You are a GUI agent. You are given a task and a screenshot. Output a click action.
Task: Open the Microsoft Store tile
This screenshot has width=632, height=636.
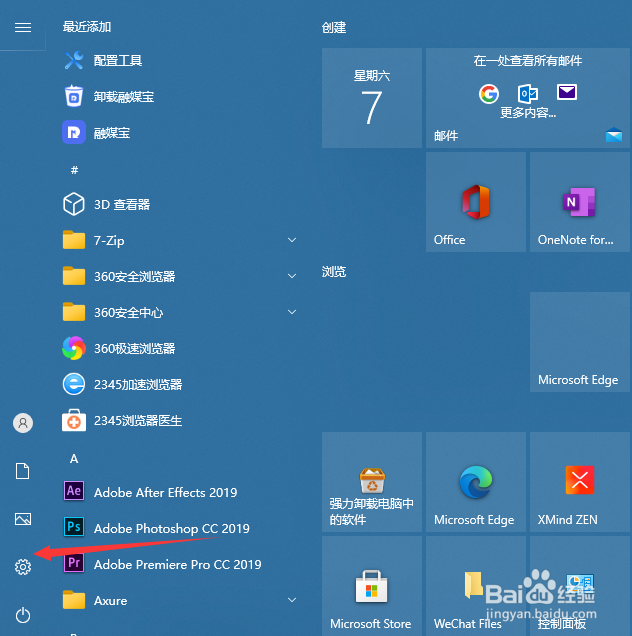point(372,586)
